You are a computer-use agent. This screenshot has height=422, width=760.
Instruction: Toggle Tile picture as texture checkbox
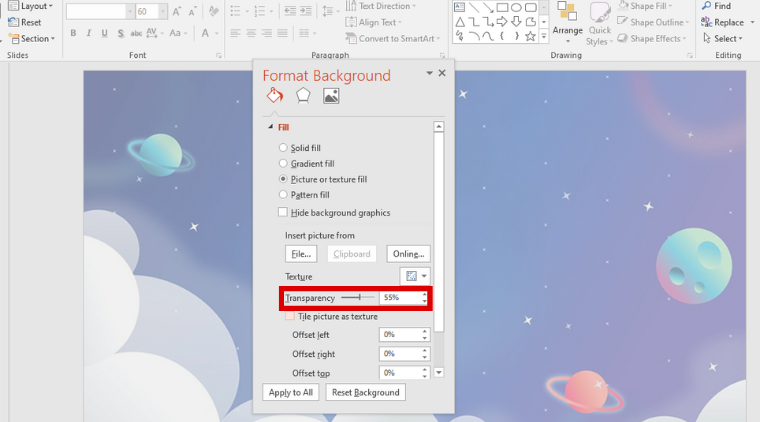tap(290, 316)
